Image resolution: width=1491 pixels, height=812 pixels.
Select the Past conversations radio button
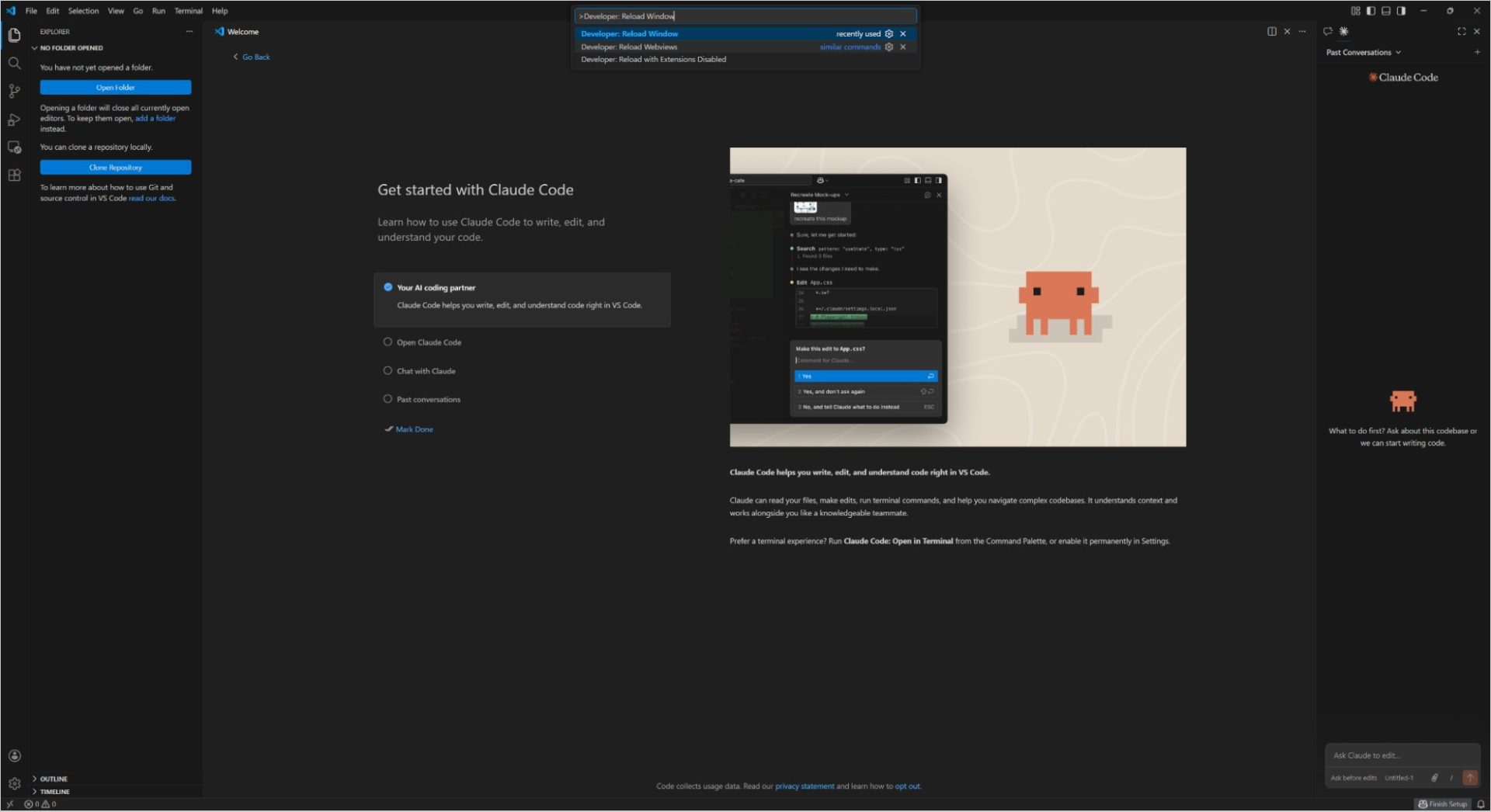pyautogui.click(x=388, y=399)
